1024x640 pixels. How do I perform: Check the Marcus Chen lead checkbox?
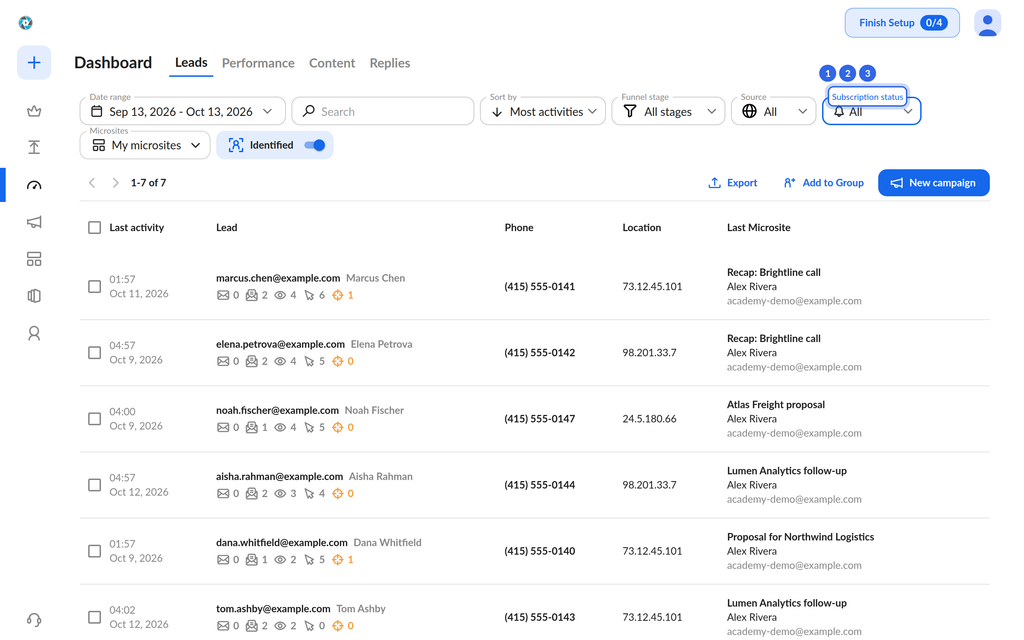(95, 287)
